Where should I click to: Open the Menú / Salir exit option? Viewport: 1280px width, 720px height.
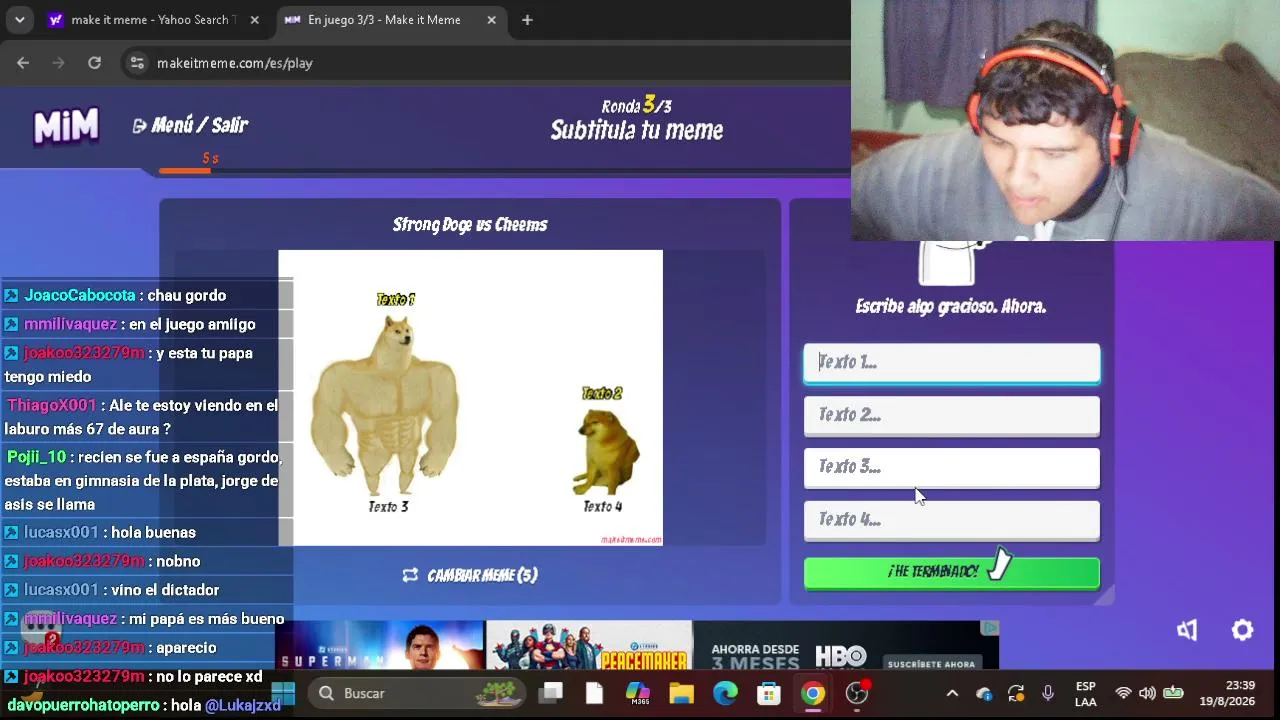coord(190,125)
